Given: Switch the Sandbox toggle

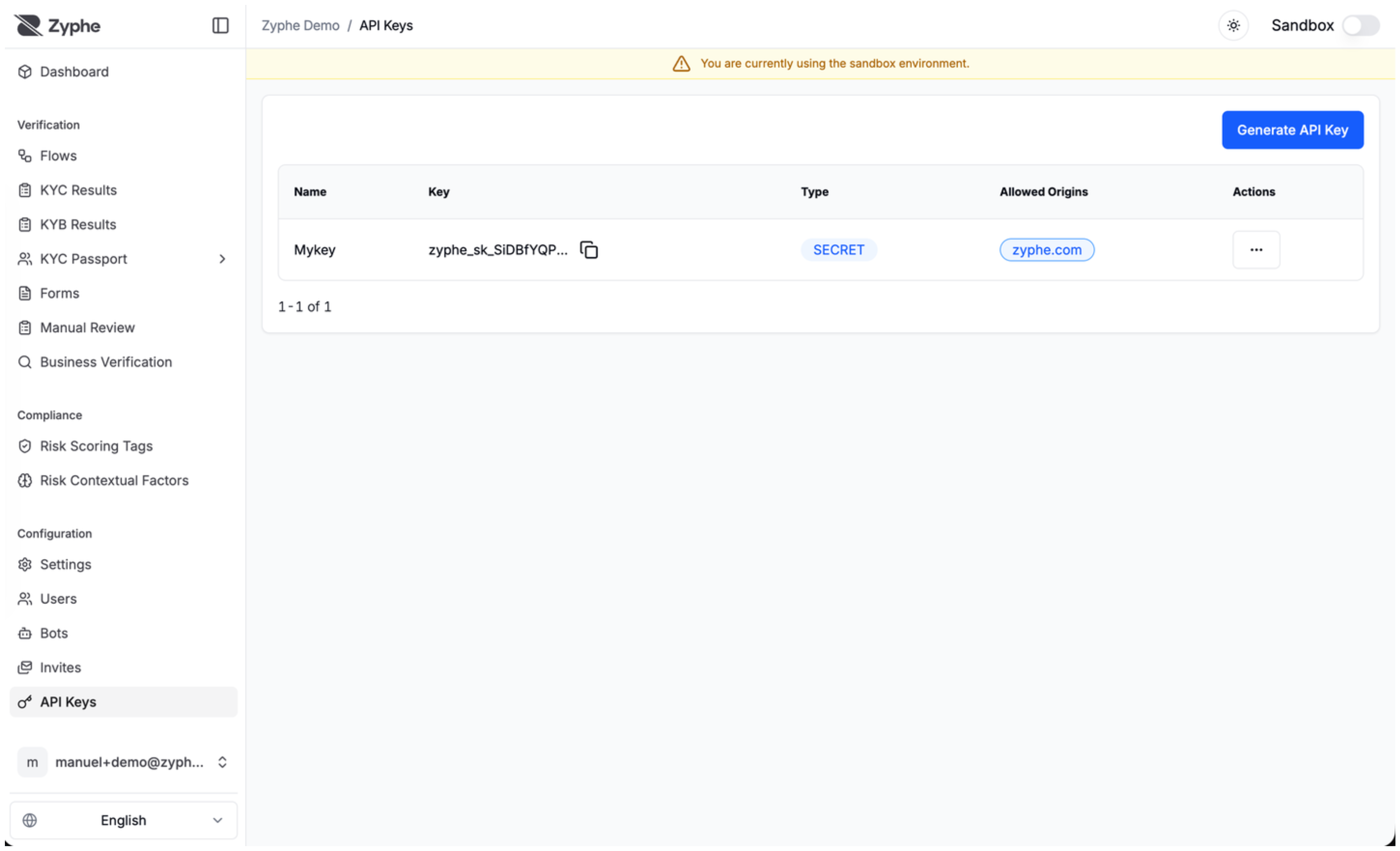Looking at the screenshot, I should coord(1361,25).
